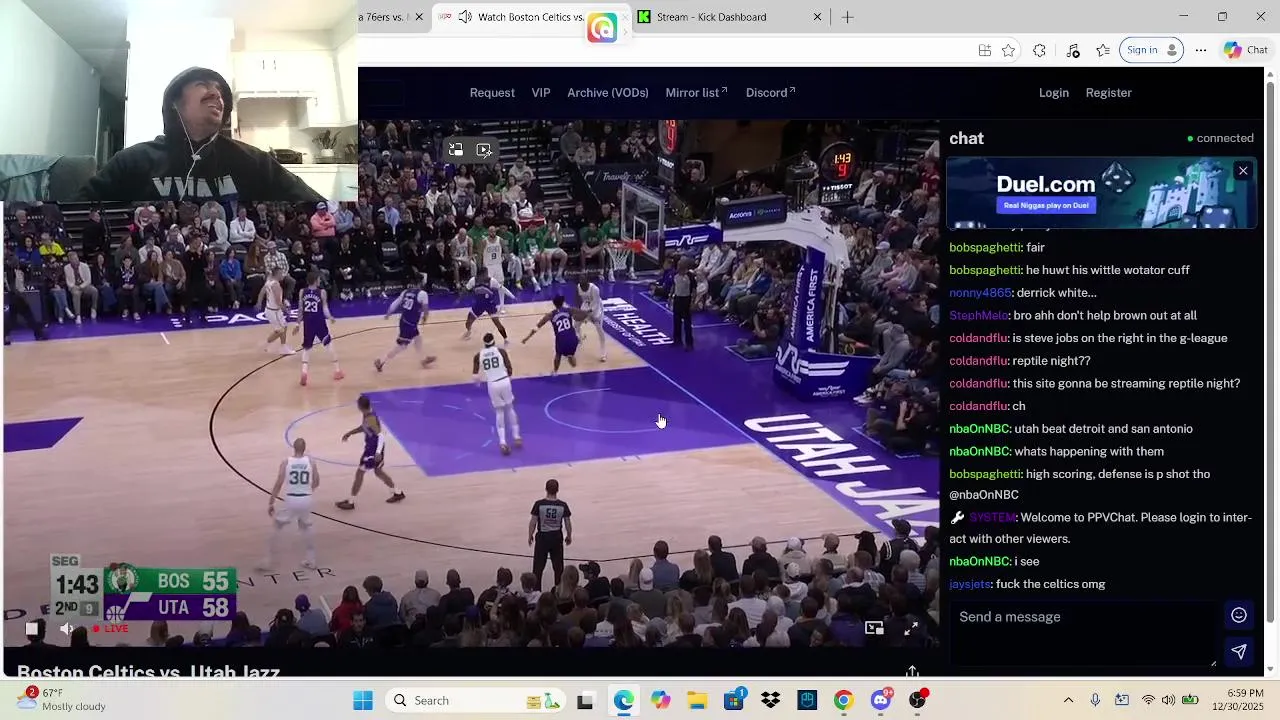Open the Request page in site navigation
Viewport: 1280px width, 720px height.
pyautogui.click(x=492, y=93)
